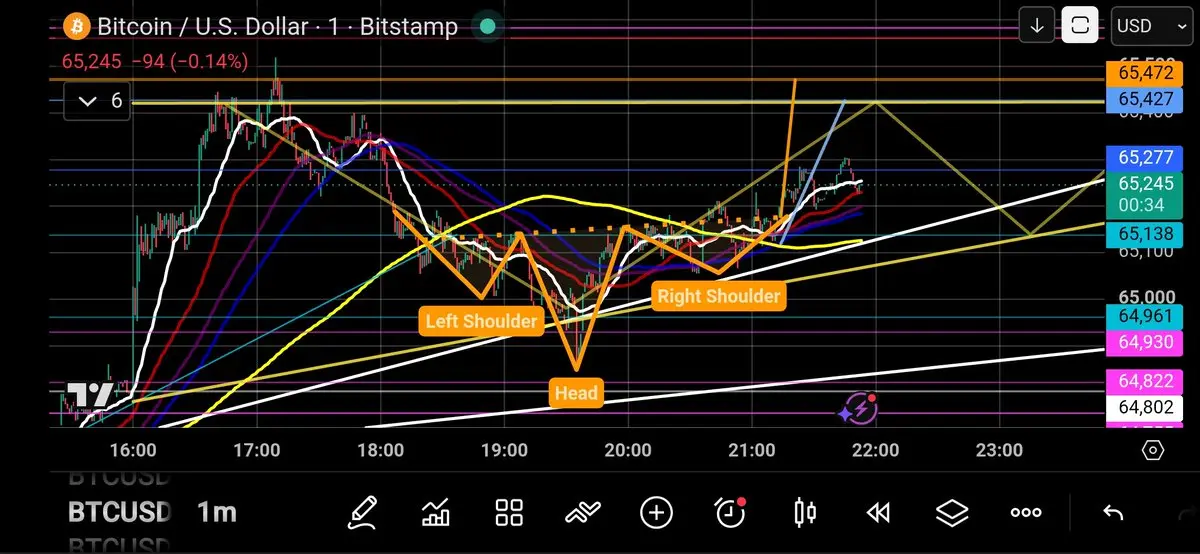The image size is (1200, 554).
Task: Expand the collapsed indicators legend showing 6
Action: (x=97, y=100)
